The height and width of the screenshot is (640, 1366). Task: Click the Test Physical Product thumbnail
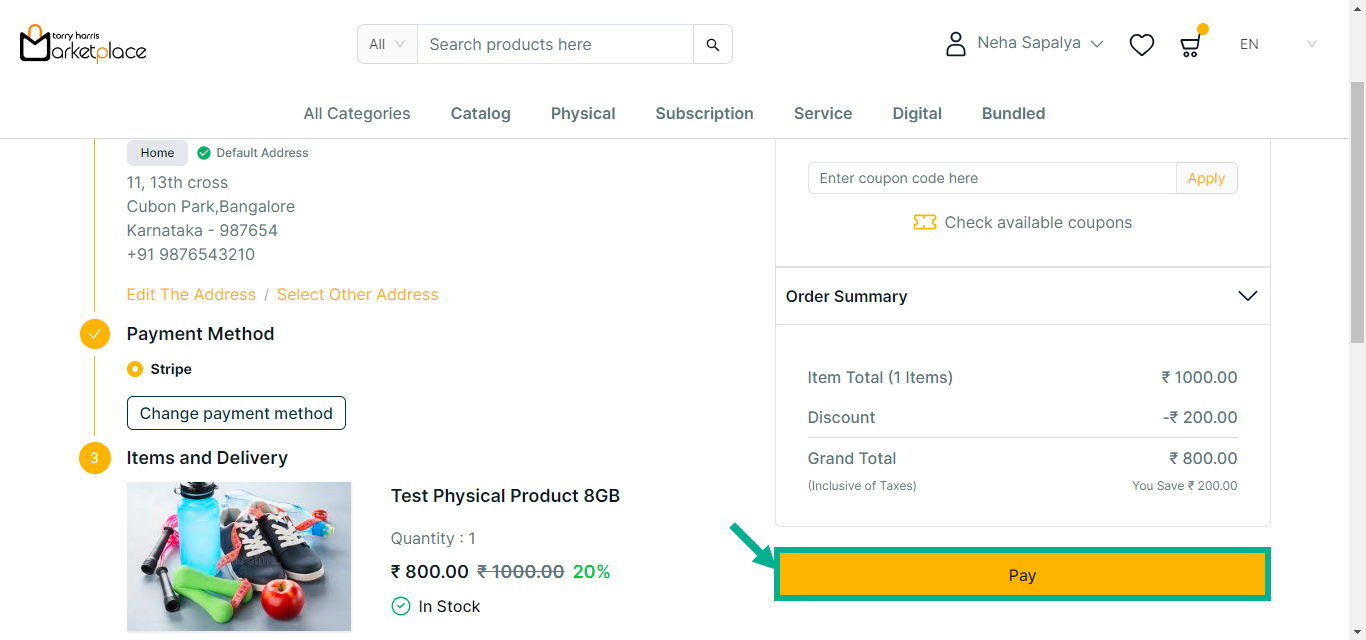coord(239,556)
